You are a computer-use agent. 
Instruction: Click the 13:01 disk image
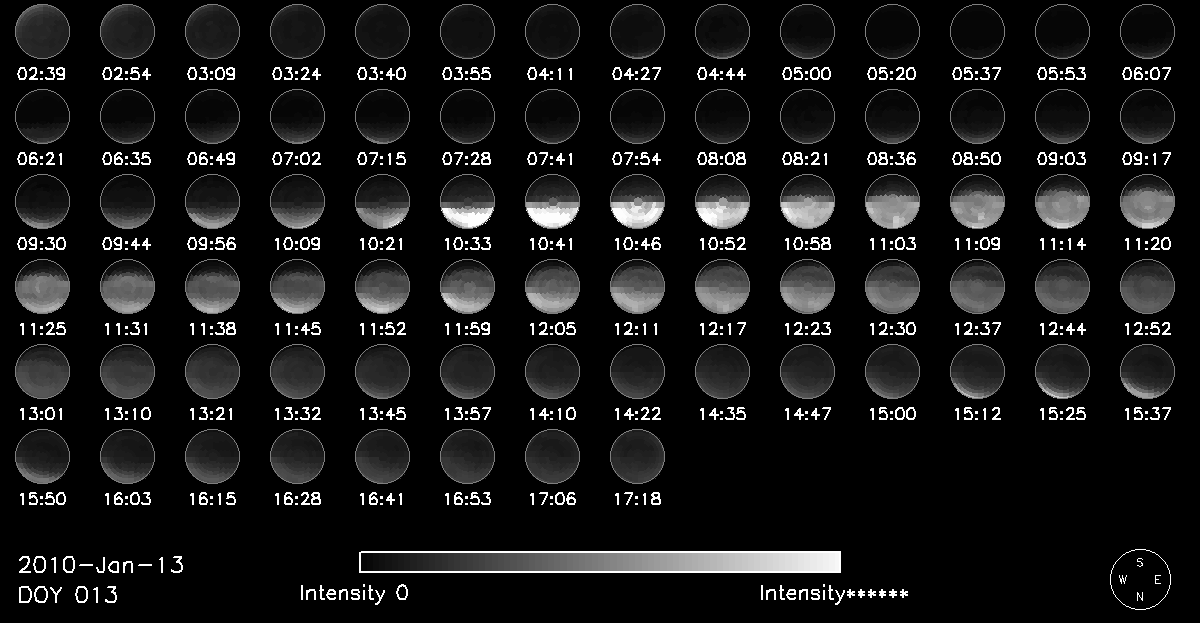[x=43, y=372]
